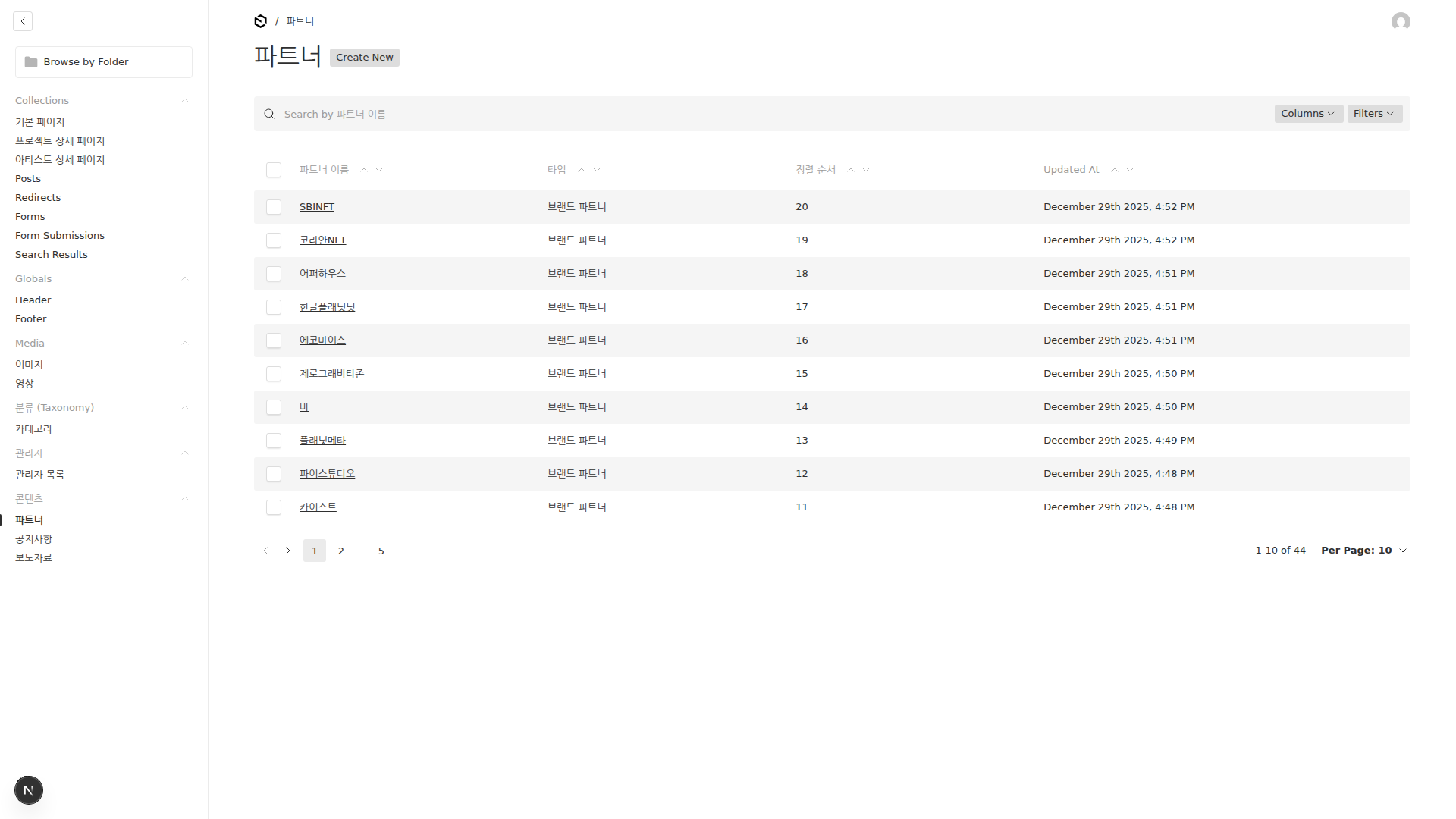Click the N circular button bottom-left
This screenshot has height=819, width=1456.
(29, 790)
